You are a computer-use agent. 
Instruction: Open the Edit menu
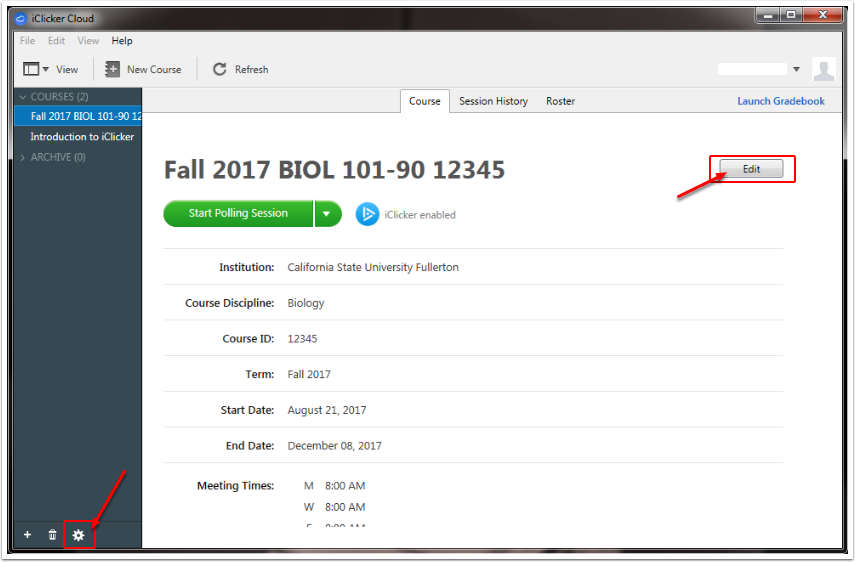[x=56, y=41]
